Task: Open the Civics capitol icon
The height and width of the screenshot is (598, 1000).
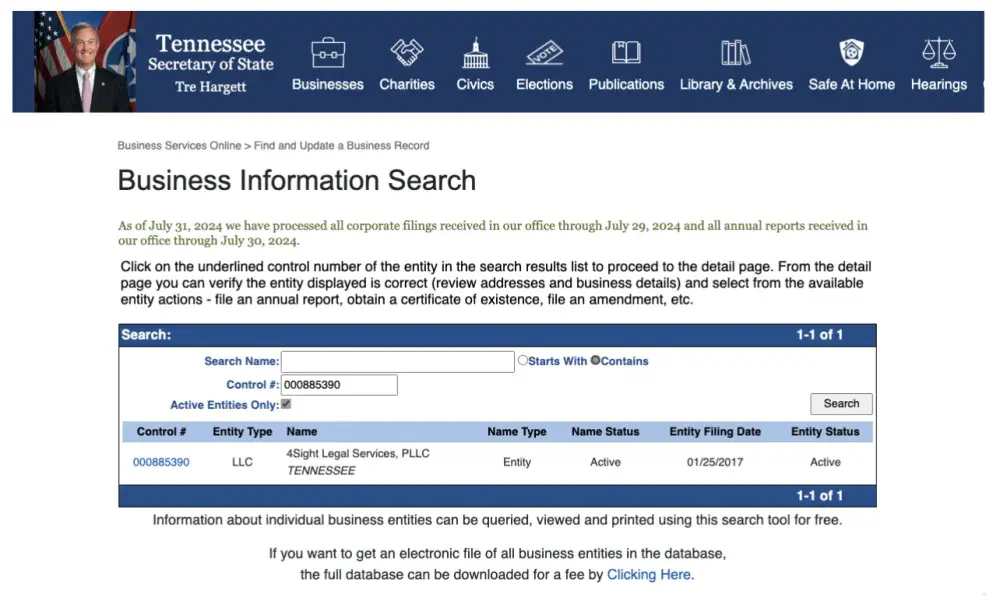Action: pos(475,52)
